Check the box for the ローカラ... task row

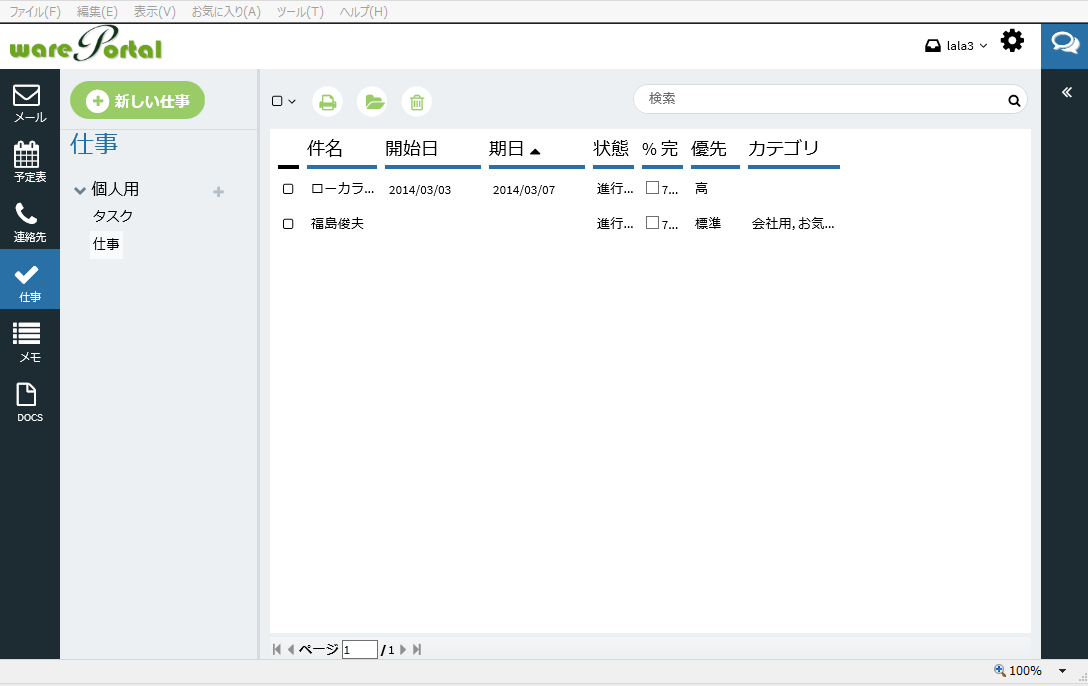(x=288, y=189)
